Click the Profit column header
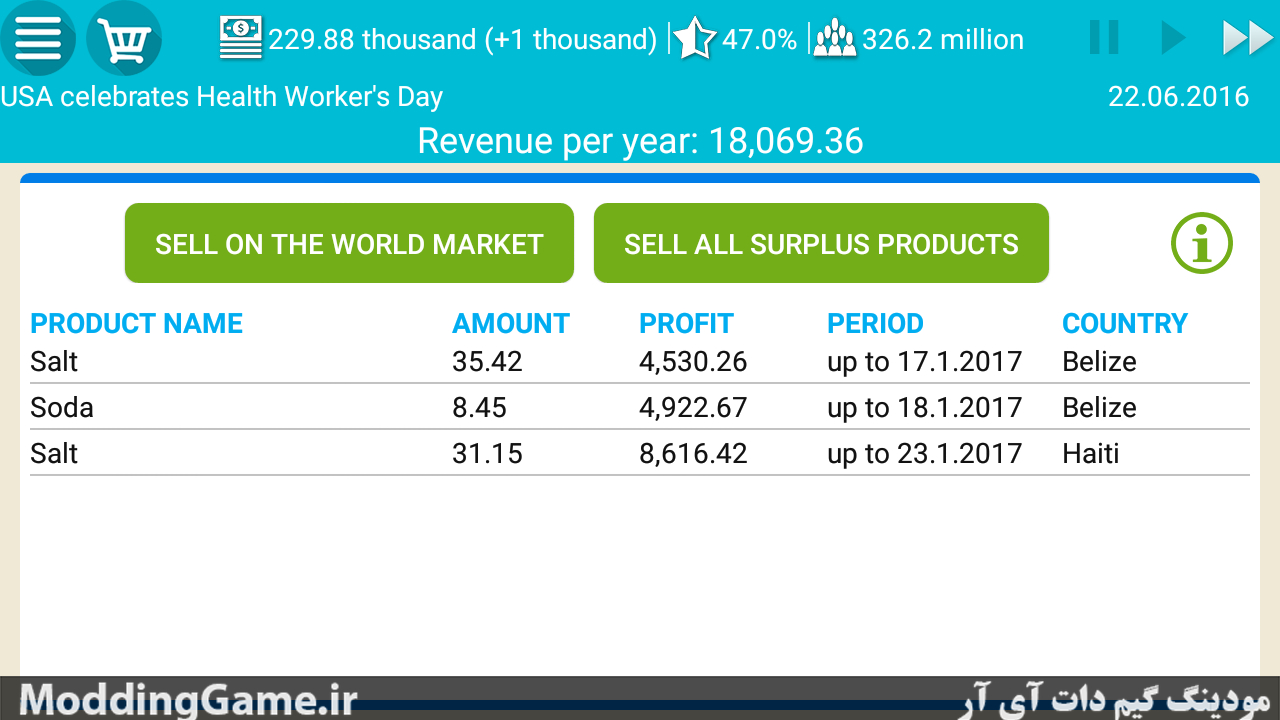Screen dimensions: 1280x720 click(x=686, y=323)
